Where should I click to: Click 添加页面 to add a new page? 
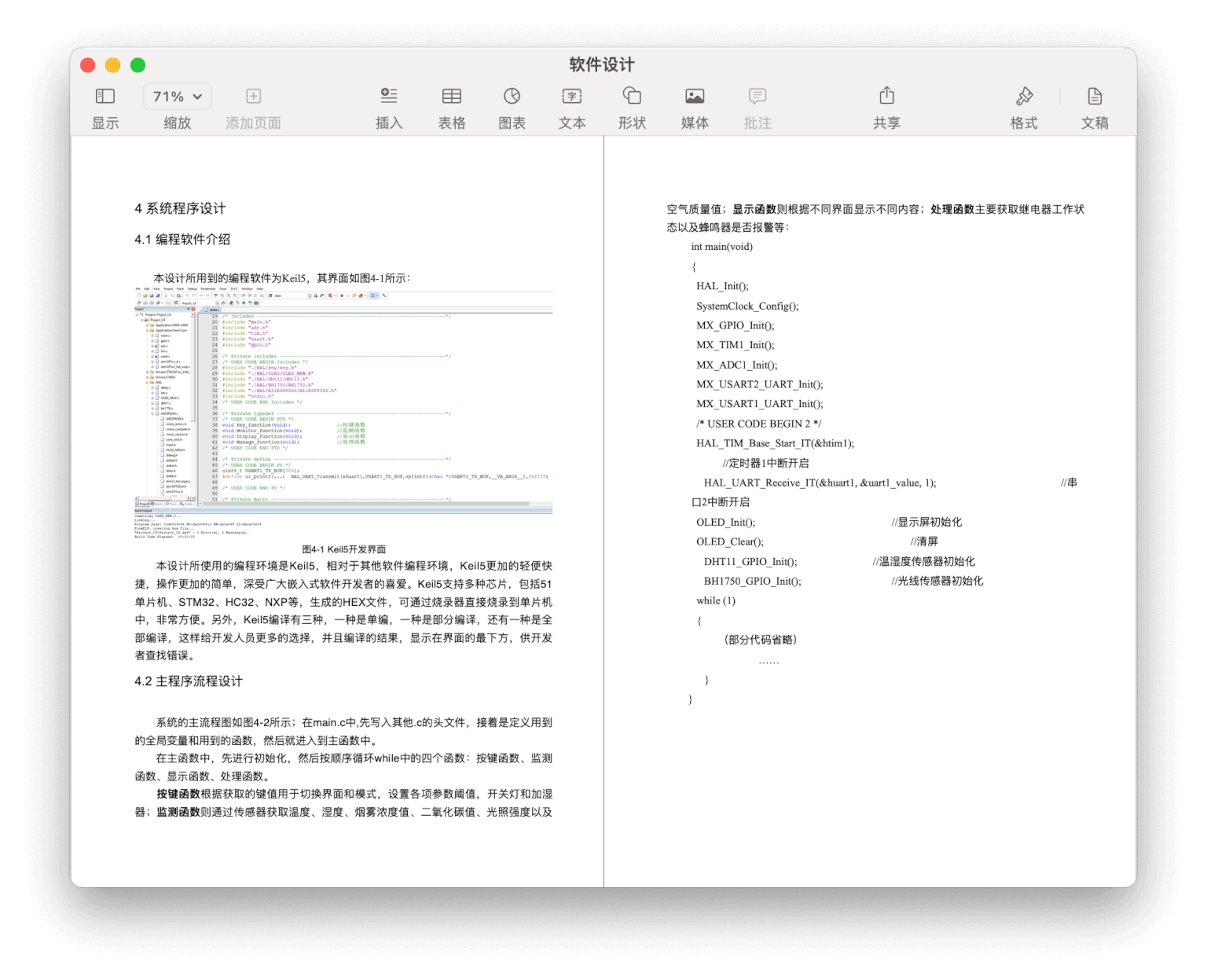(253, 106)
